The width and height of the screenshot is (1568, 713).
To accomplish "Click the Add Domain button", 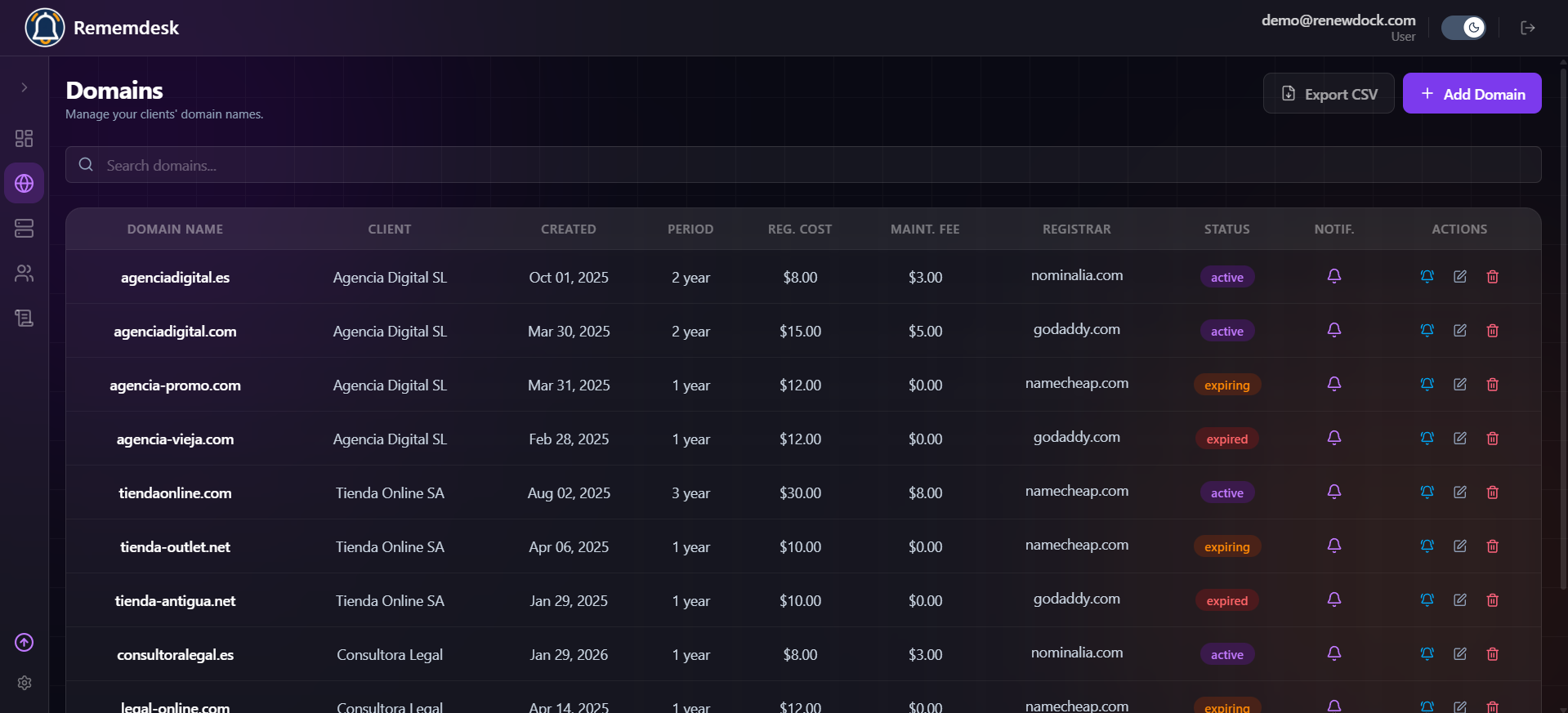I will [x=1472, y=93].
